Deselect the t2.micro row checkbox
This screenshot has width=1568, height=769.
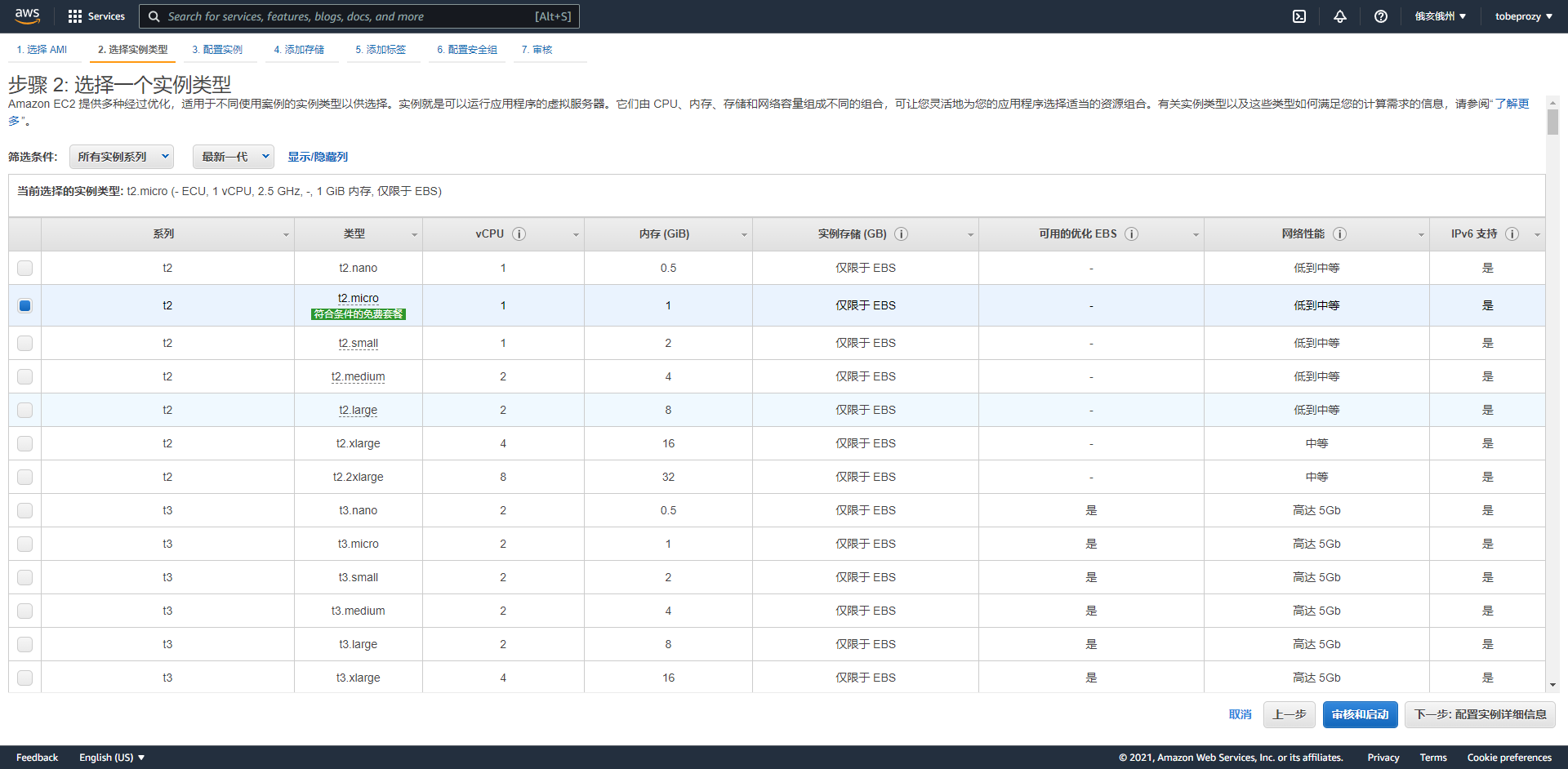tap(25, 306)
